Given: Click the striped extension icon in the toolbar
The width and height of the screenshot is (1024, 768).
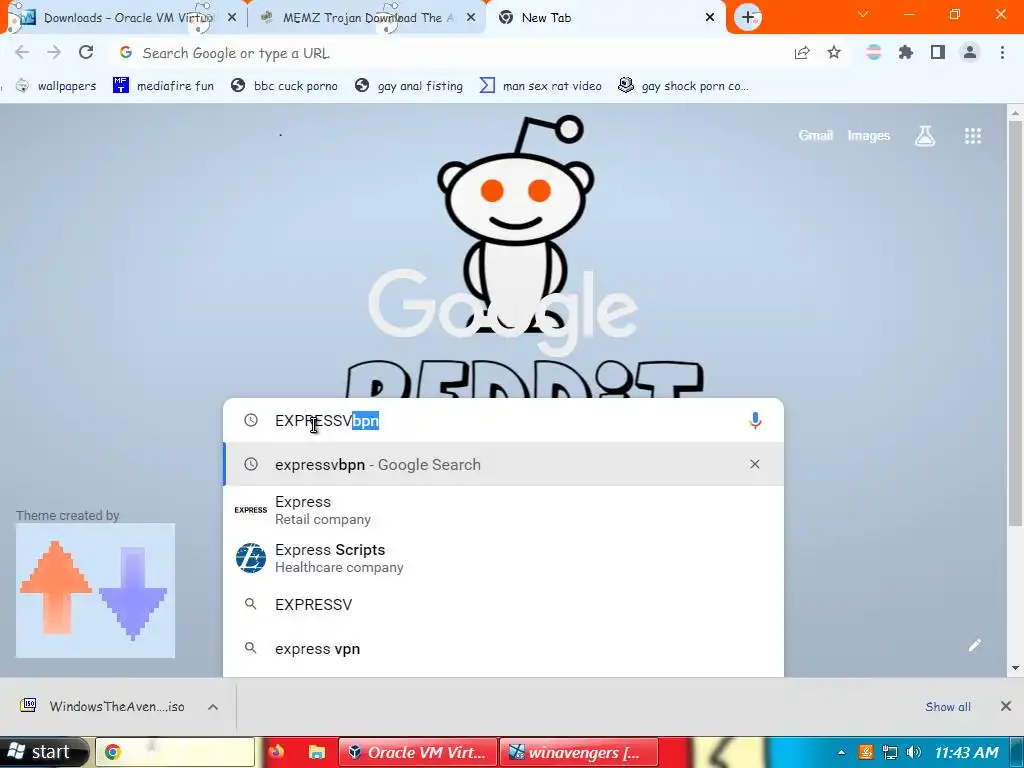Looking at the screenshot, I should pyautogui.click(x=873, y=52).
